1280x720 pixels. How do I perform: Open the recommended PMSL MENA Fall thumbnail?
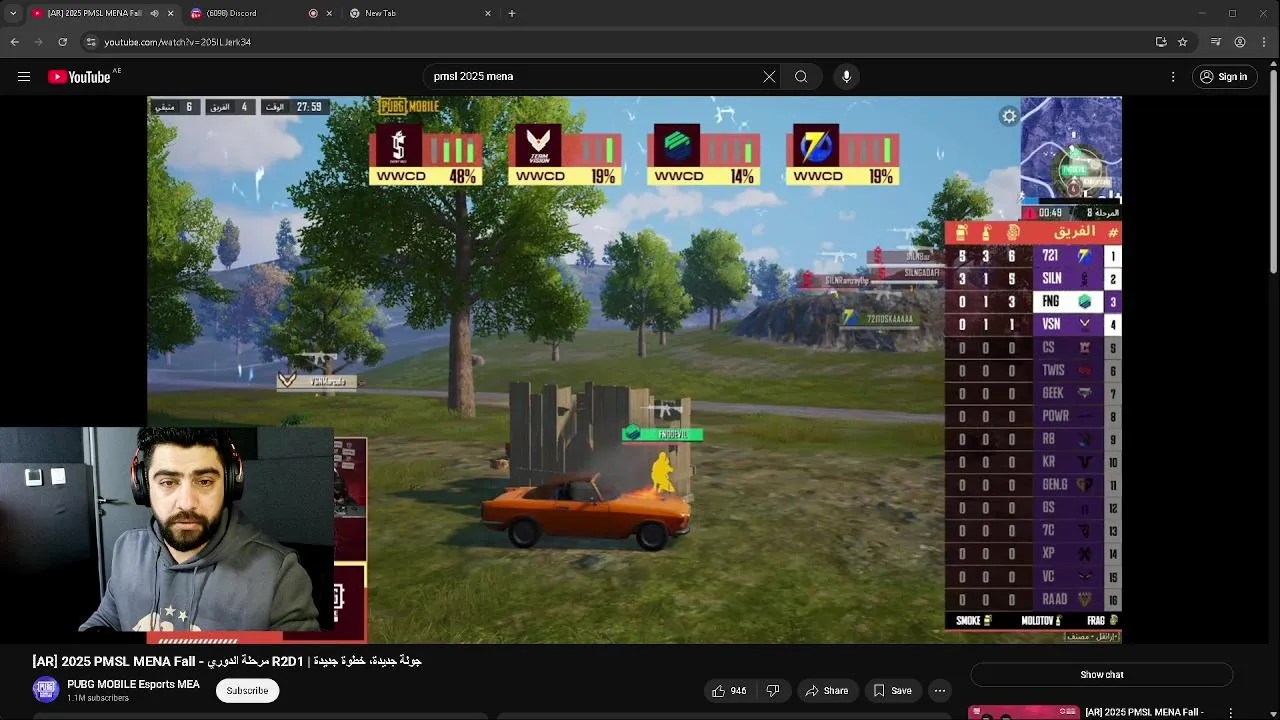point(1022,713)
